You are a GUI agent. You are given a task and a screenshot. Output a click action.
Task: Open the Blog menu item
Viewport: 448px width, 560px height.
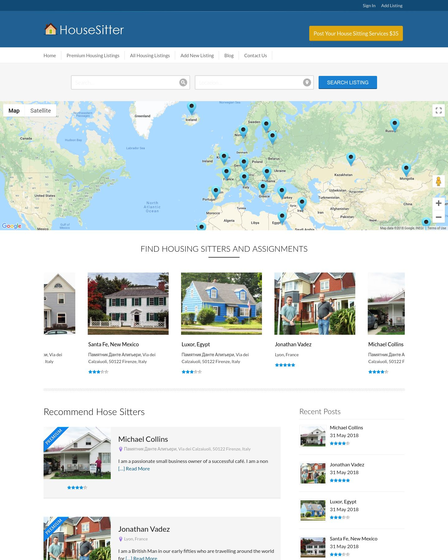[x=229, y=55]
